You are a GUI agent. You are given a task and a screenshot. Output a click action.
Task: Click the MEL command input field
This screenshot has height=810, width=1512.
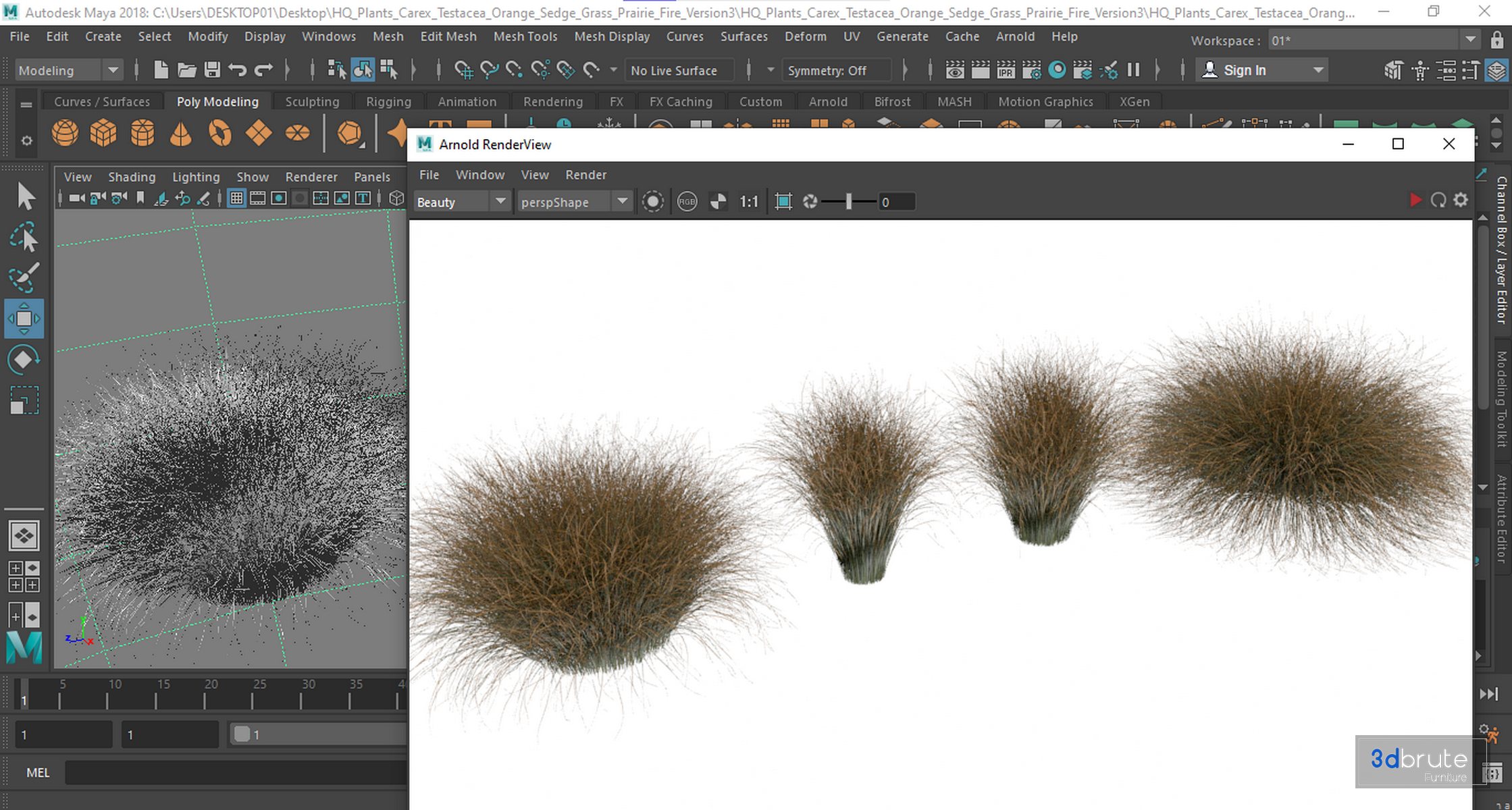click(x=236, y=772)
